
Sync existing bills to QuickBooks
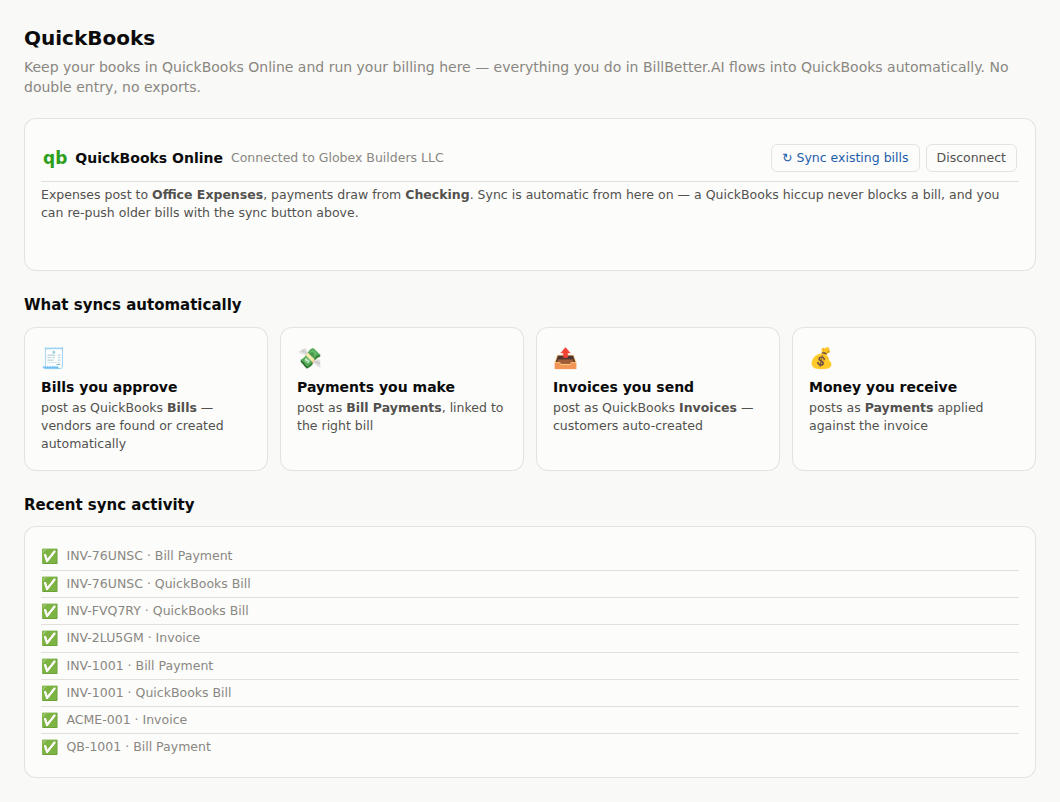pos(845,158)
